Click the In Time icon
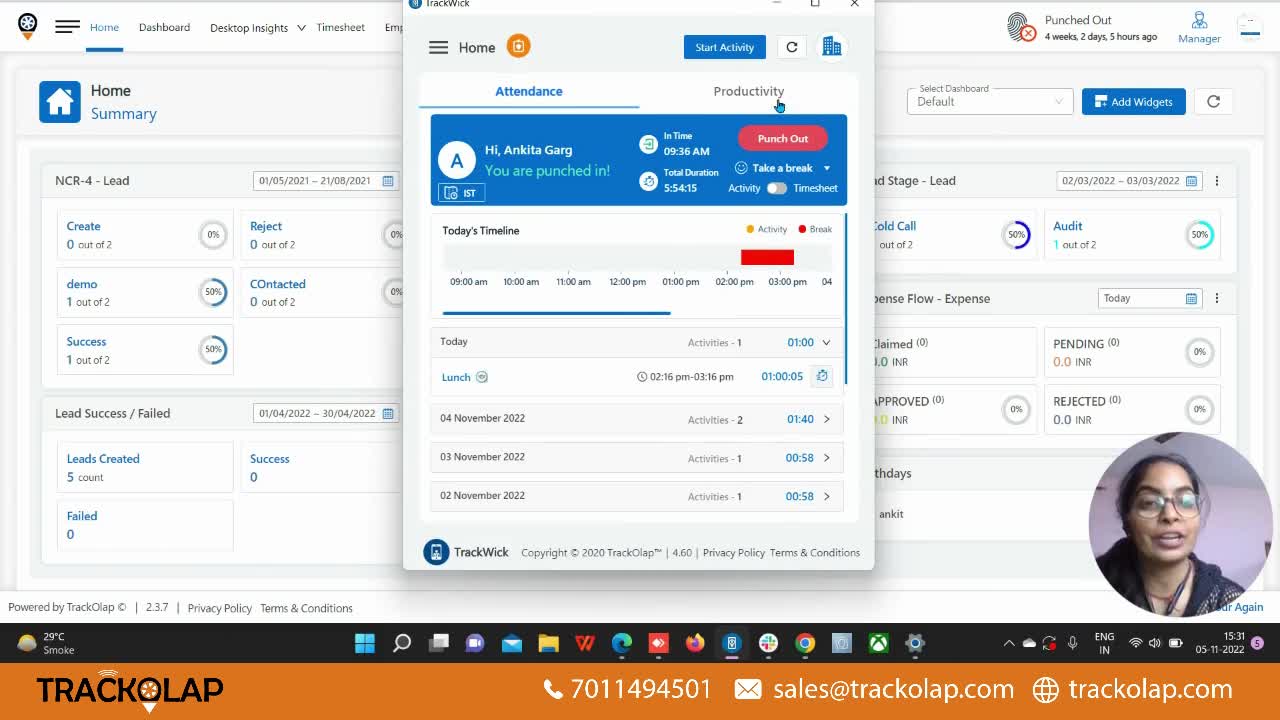1280x720 pixels. (x=649, y=144)
